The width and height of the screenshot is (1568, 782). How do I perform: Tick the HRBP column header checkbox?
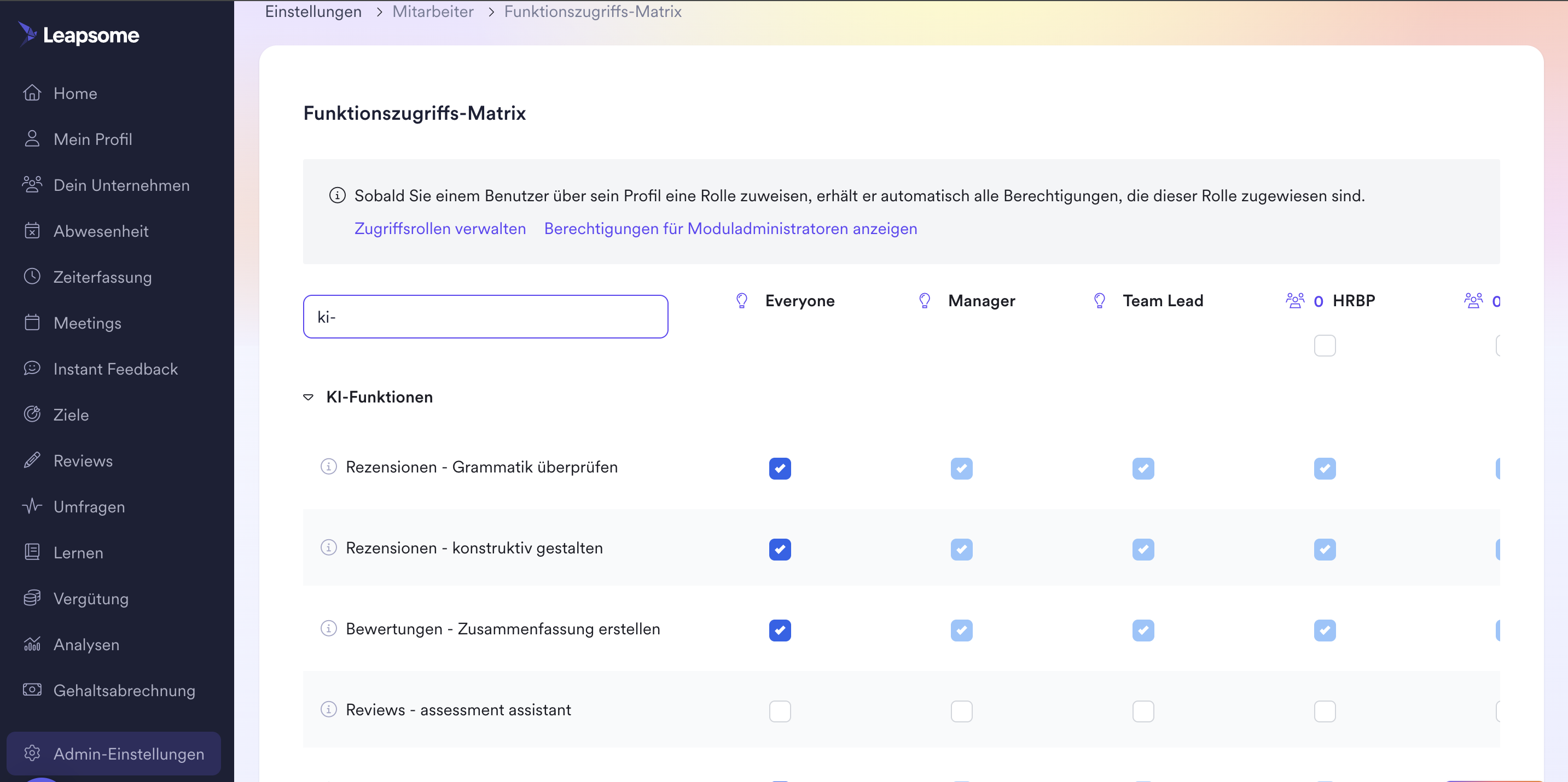(1325, 346)
